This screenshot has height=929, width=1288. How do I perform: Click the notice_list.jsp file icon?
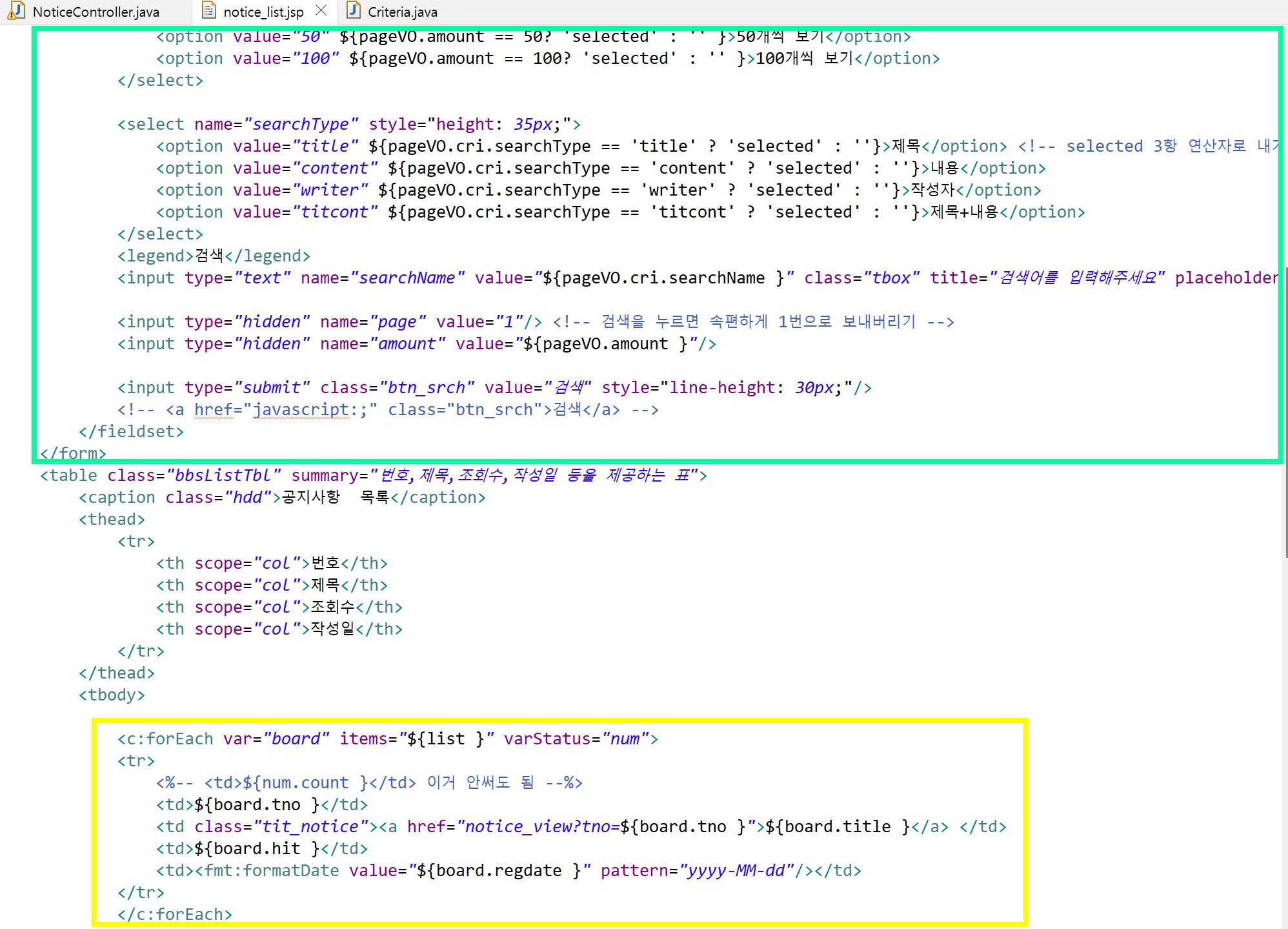(x=208, y=11)
